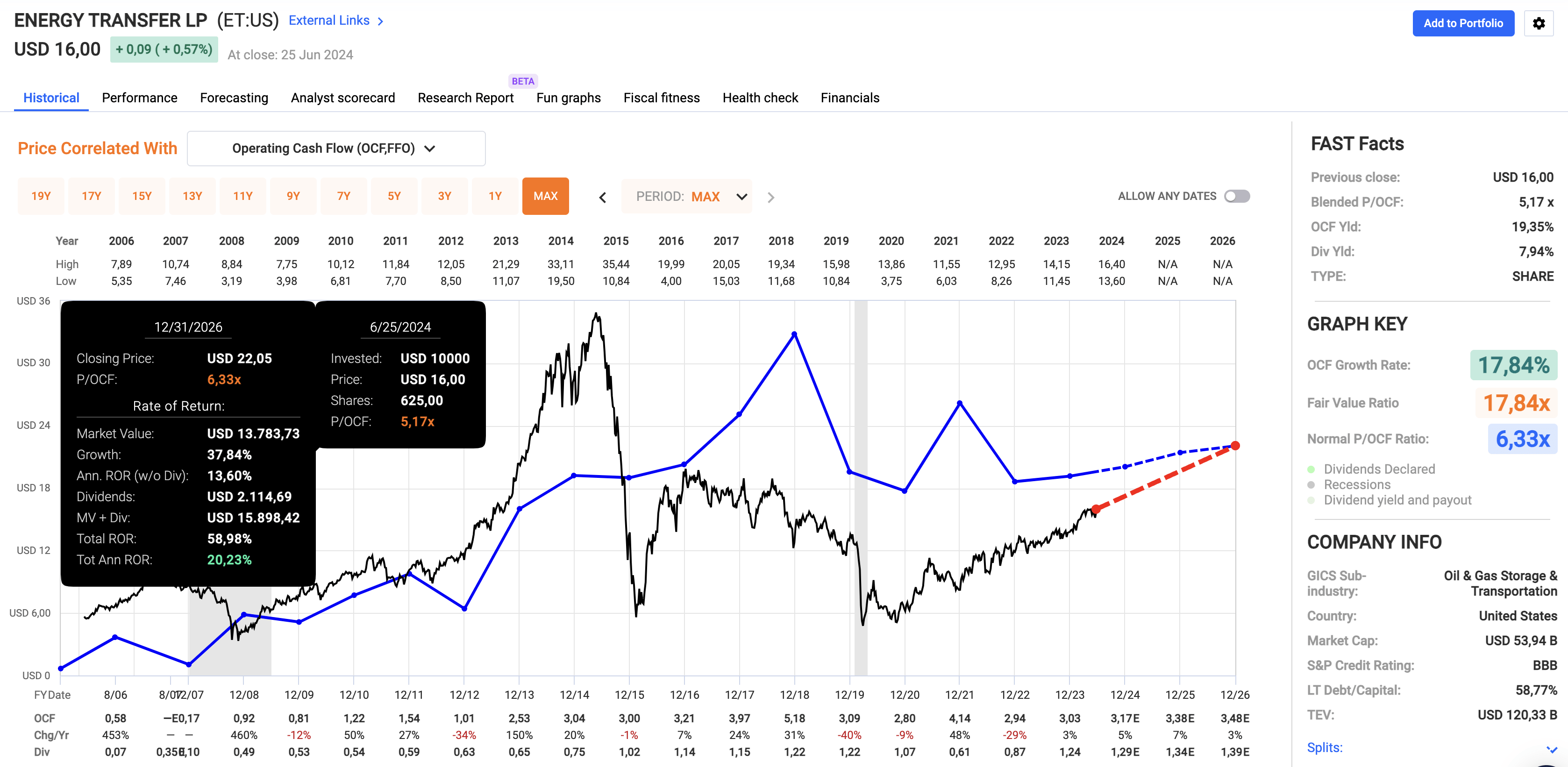Image resolution: width=1568 pixels, height=767 pixels.
Task: Click the Normal P/OCF Ratio 6,33x swatch
Action: [1522, 439]
